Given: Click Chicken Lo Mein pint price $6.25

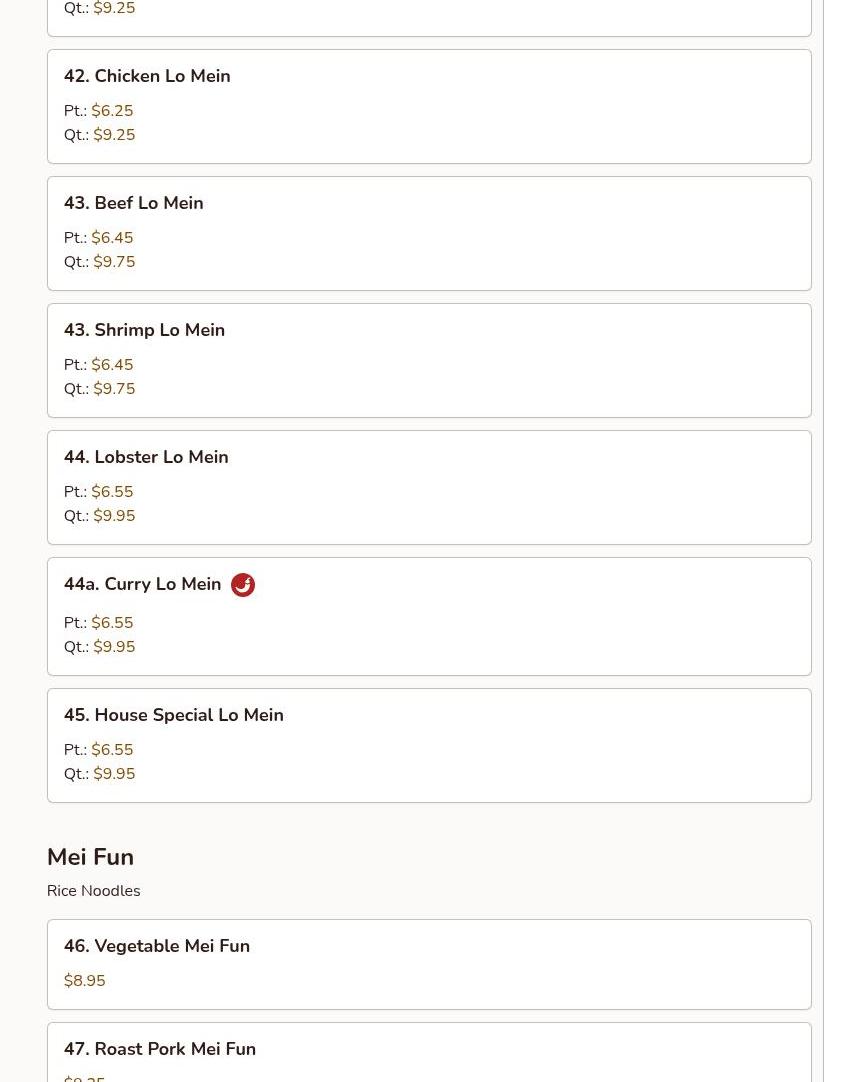Looking at the screenshot, I should tap(112, 110).
